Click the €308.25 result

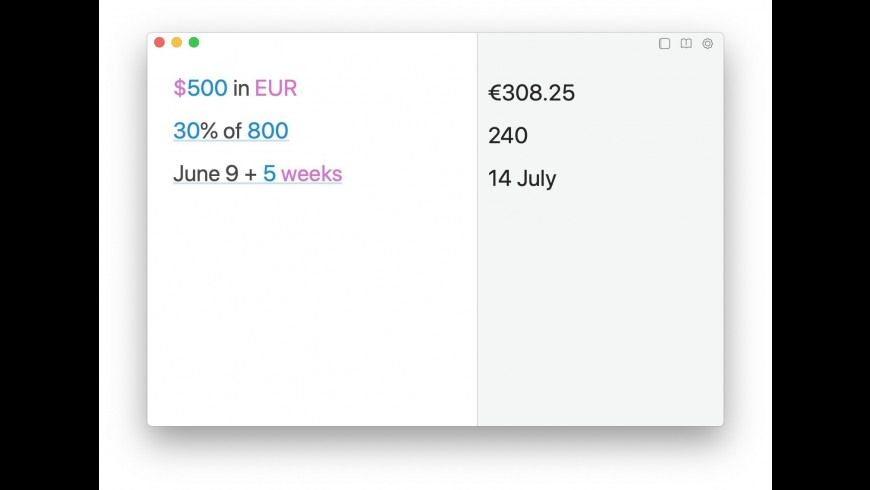(531, 93)
